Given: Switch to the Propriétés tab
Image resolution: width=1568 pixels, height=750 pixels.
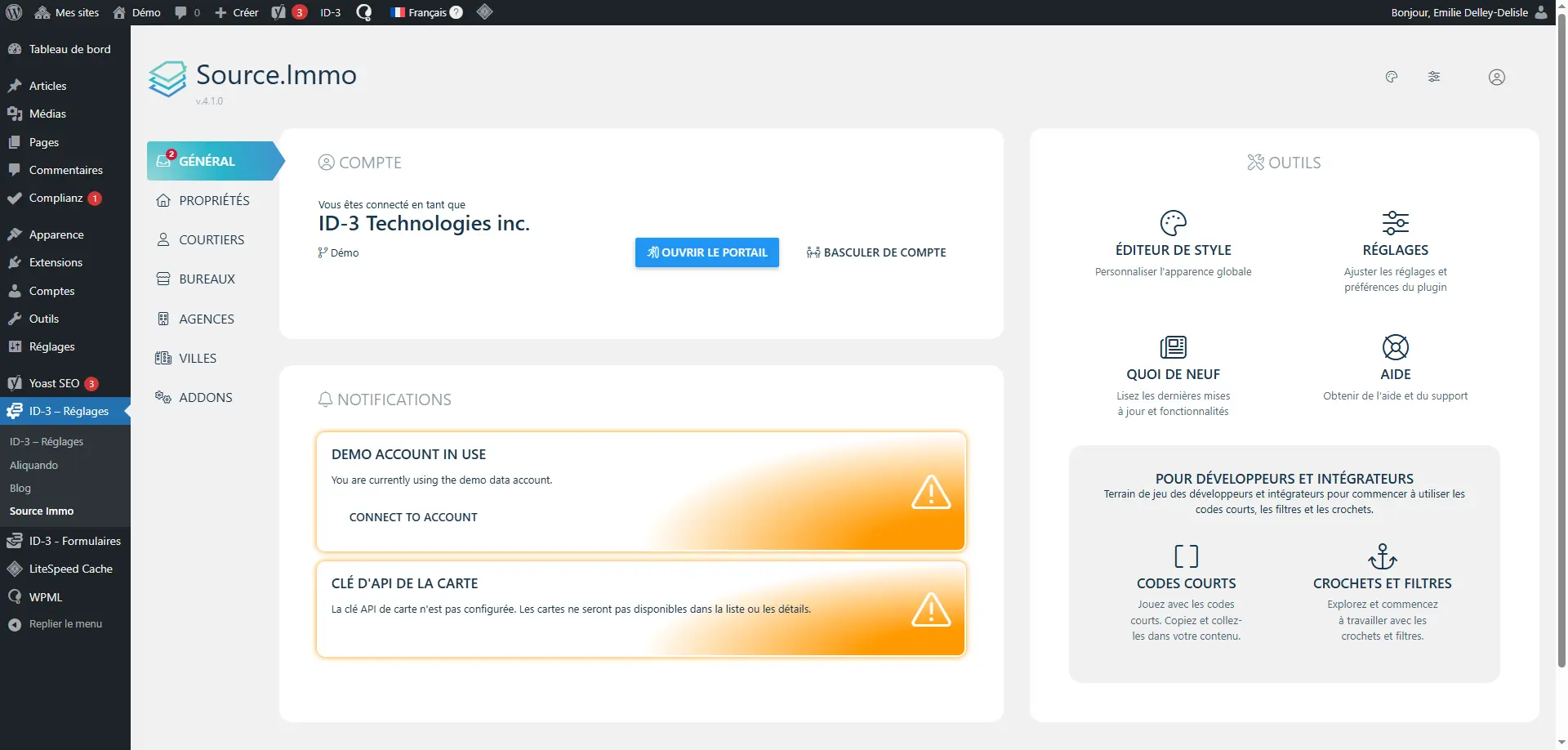Looking at the screenshot, I should 214,200.
